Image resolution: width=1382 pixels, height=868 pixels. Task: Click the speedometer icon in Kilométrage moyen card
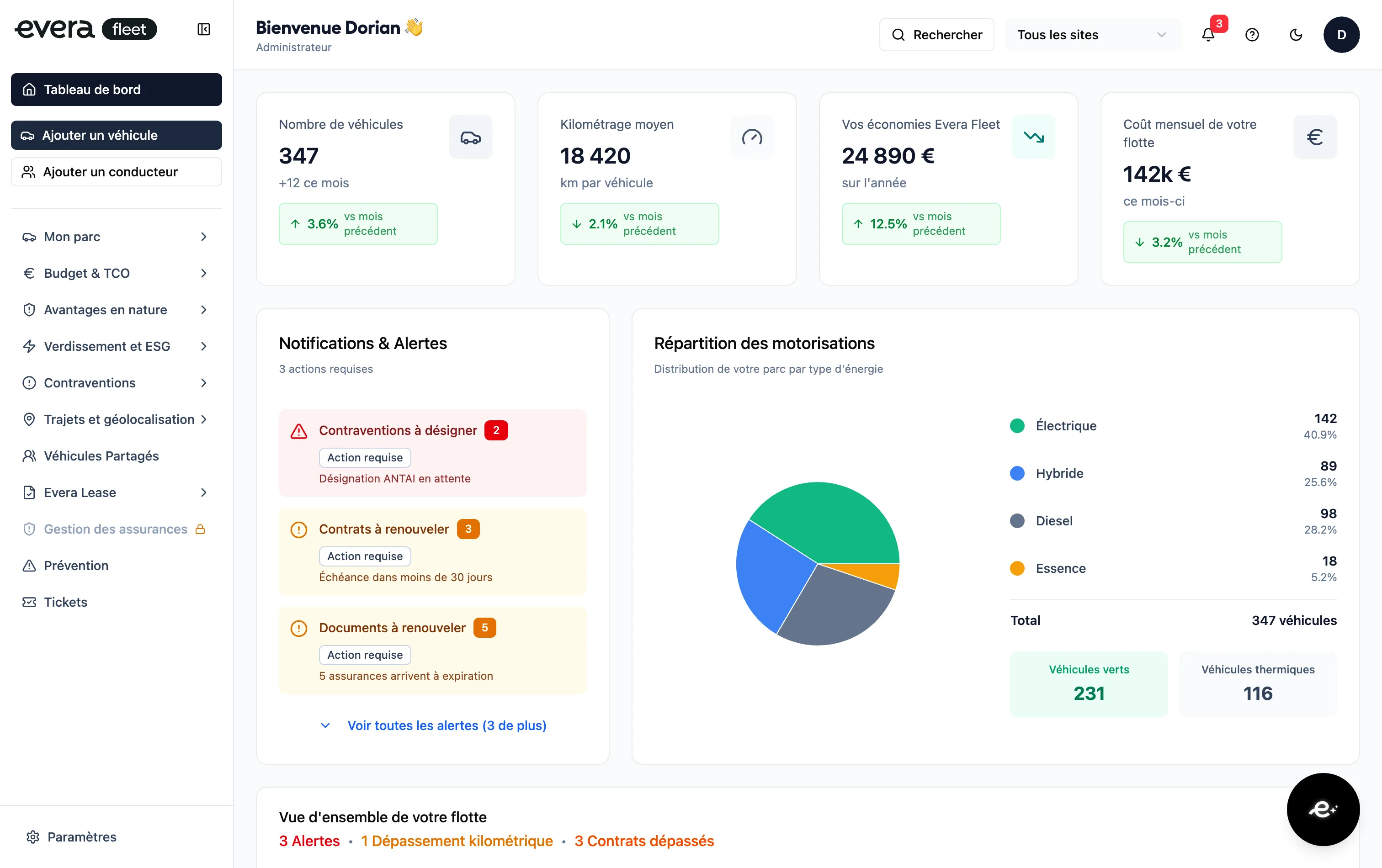coord(752,137)
